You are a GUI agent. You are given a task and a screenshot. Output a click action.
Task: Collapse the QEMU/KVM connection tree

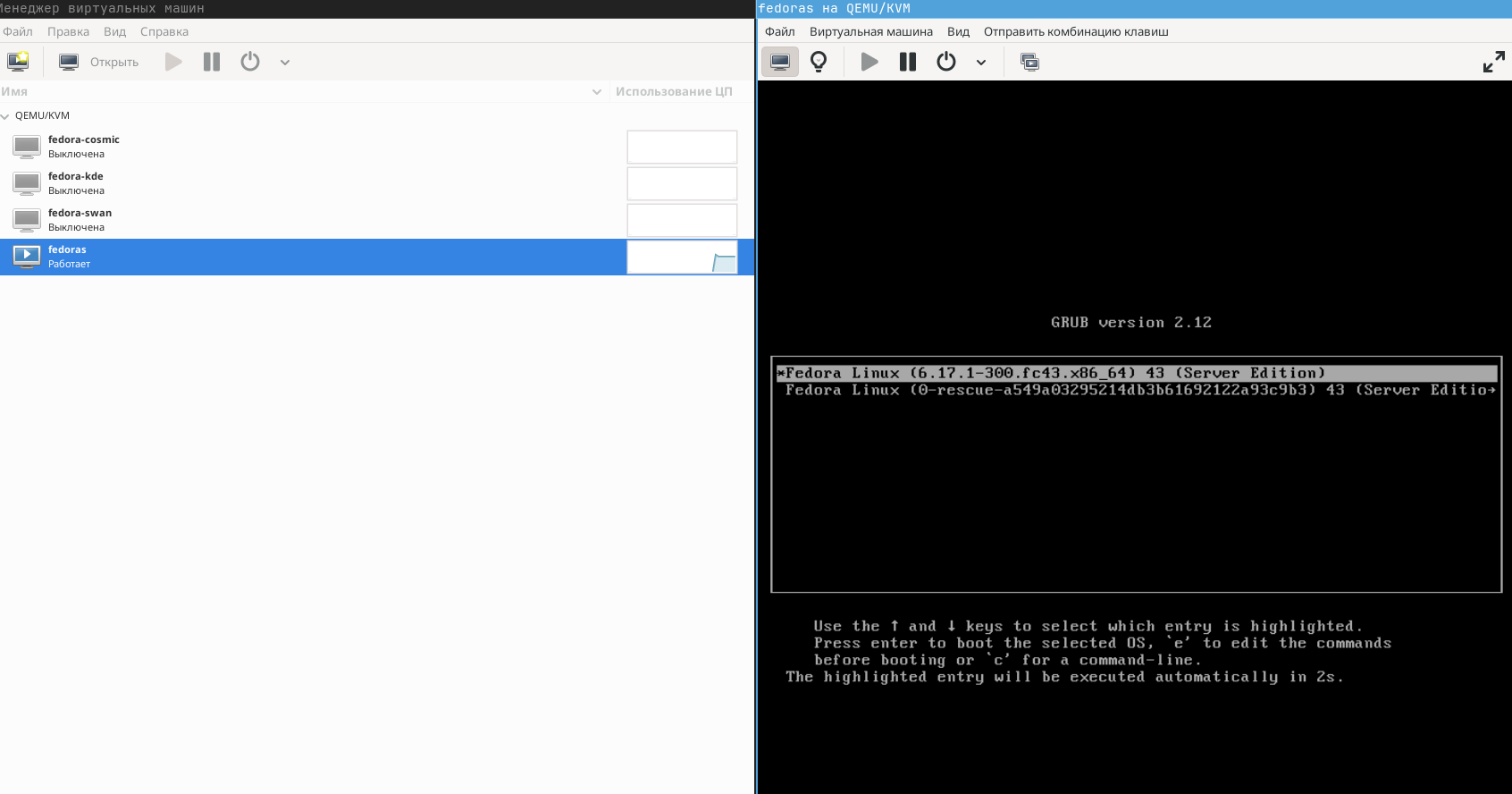[x=5, y=116]
